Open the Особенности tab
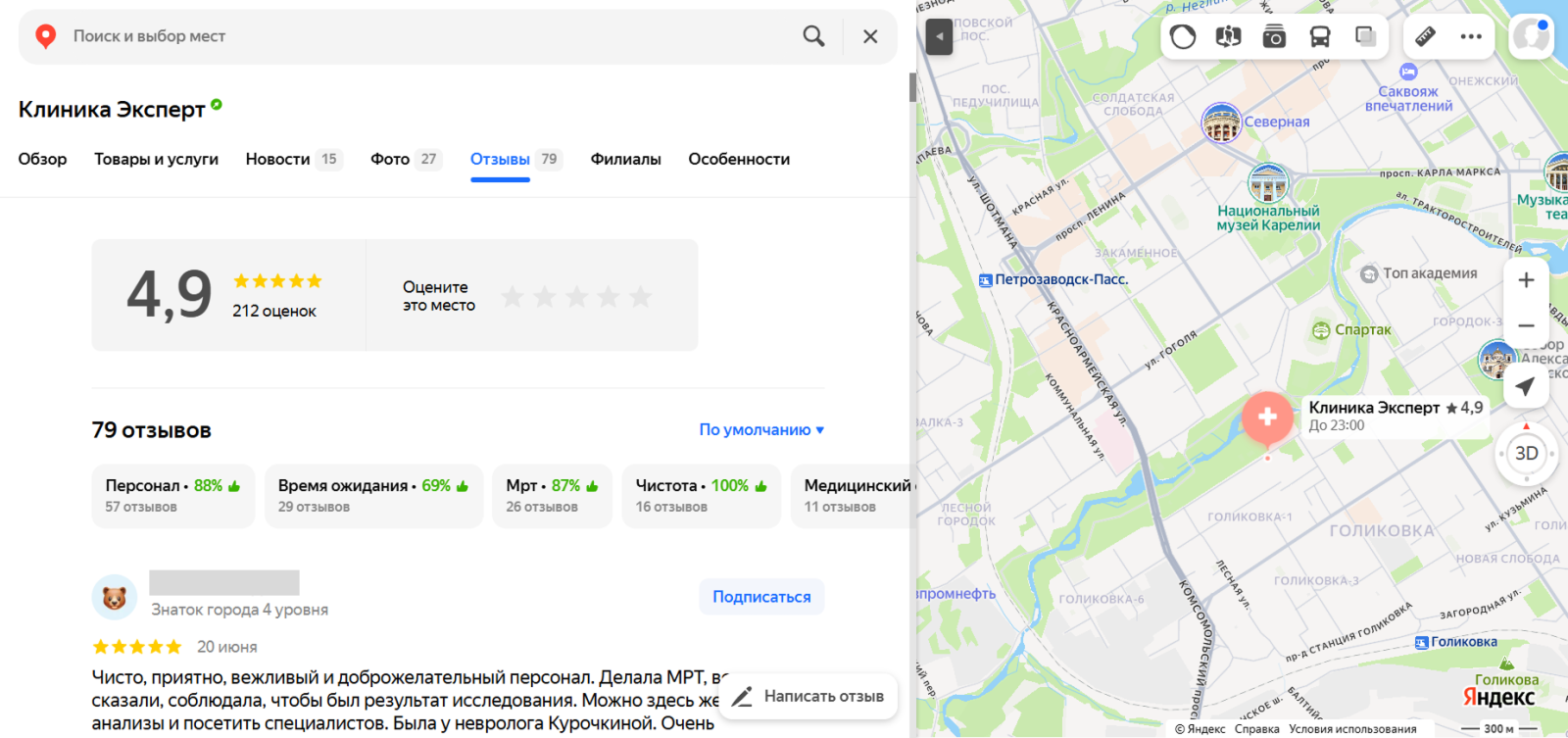 pos(739,159)
